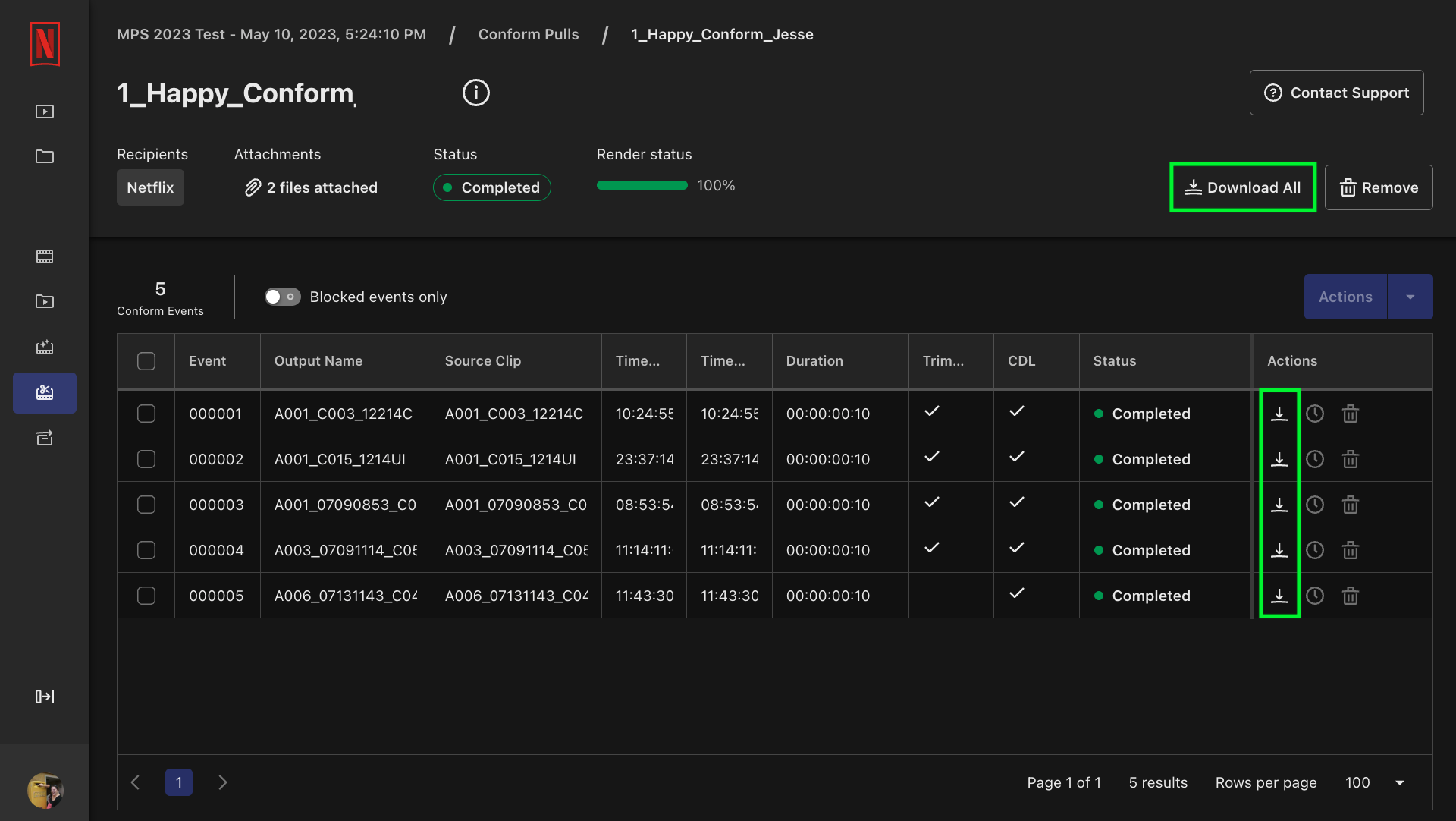Expand the Actions dropdown arrow
The height and width of the screenshot is (821, 1456).
(x=1410, y=297)
